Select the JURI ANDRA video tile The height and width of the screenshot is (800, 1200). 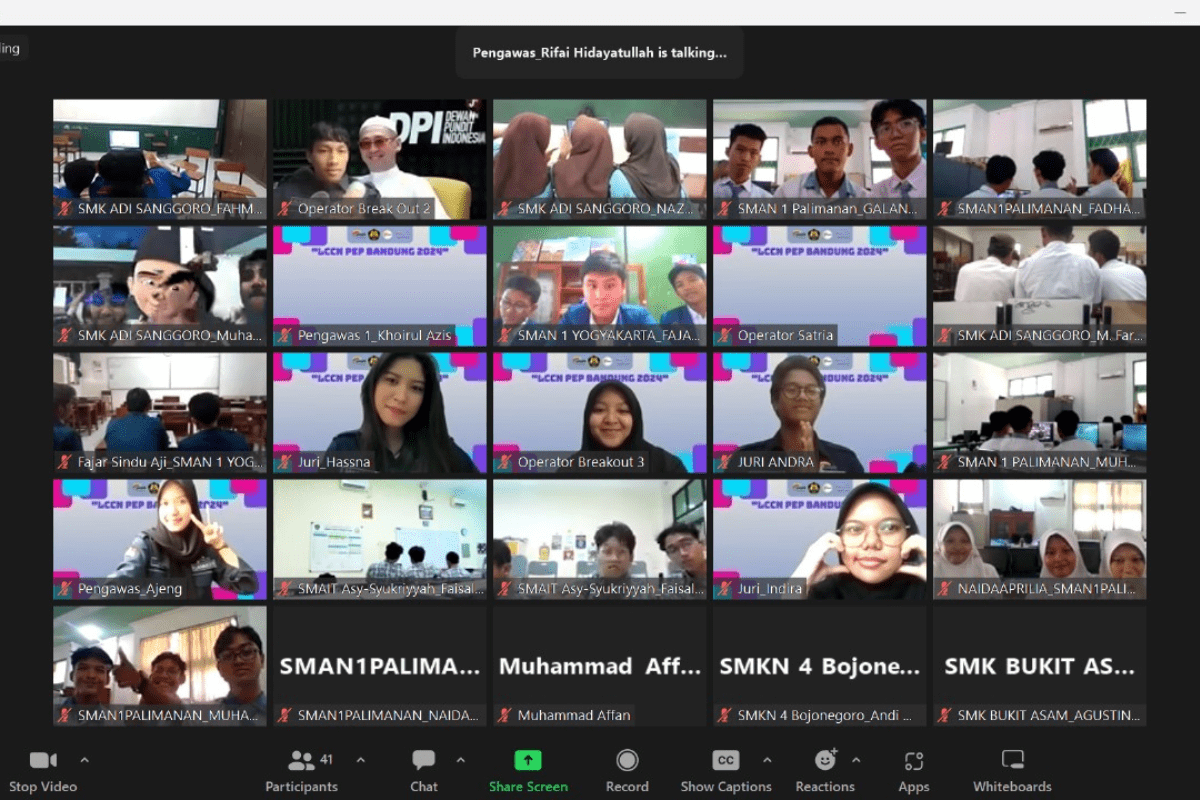[820, 412]
